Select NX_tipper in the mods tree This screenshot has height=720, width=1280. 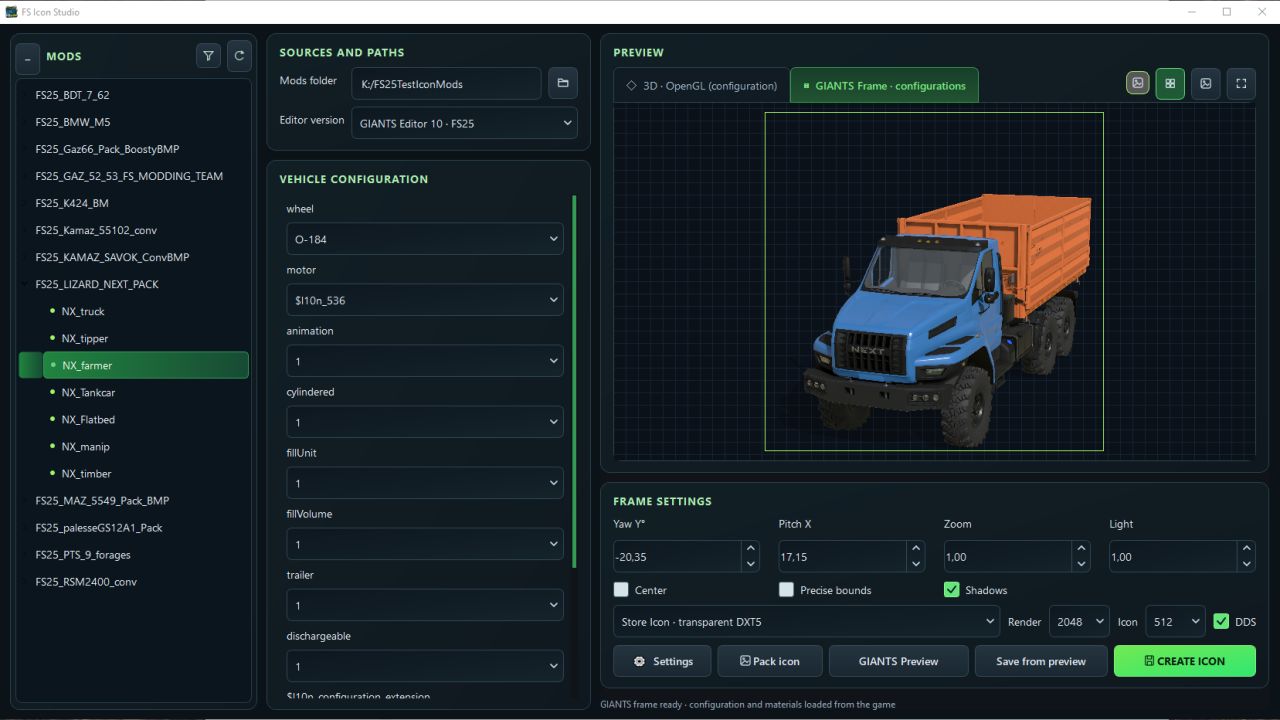coord(85,338)
